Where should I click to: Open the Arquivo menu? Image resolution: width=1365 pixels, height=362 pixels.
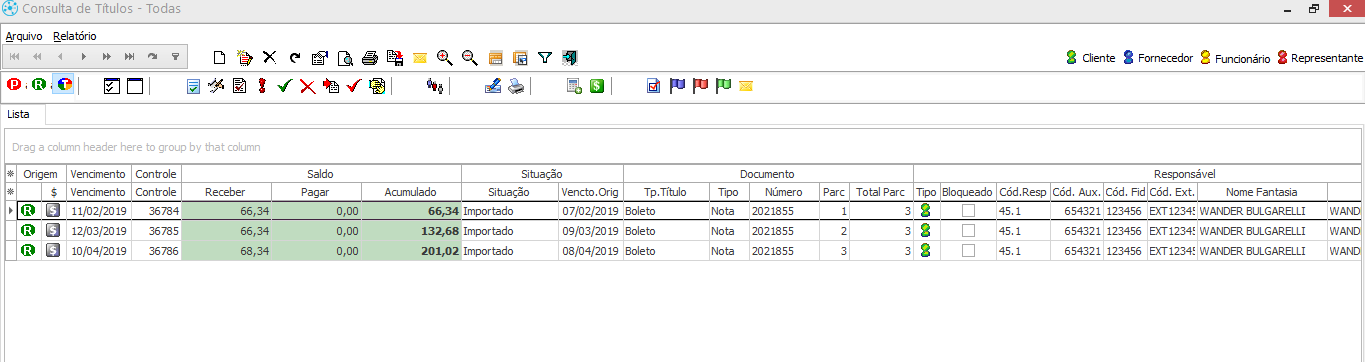click(24, 35)
